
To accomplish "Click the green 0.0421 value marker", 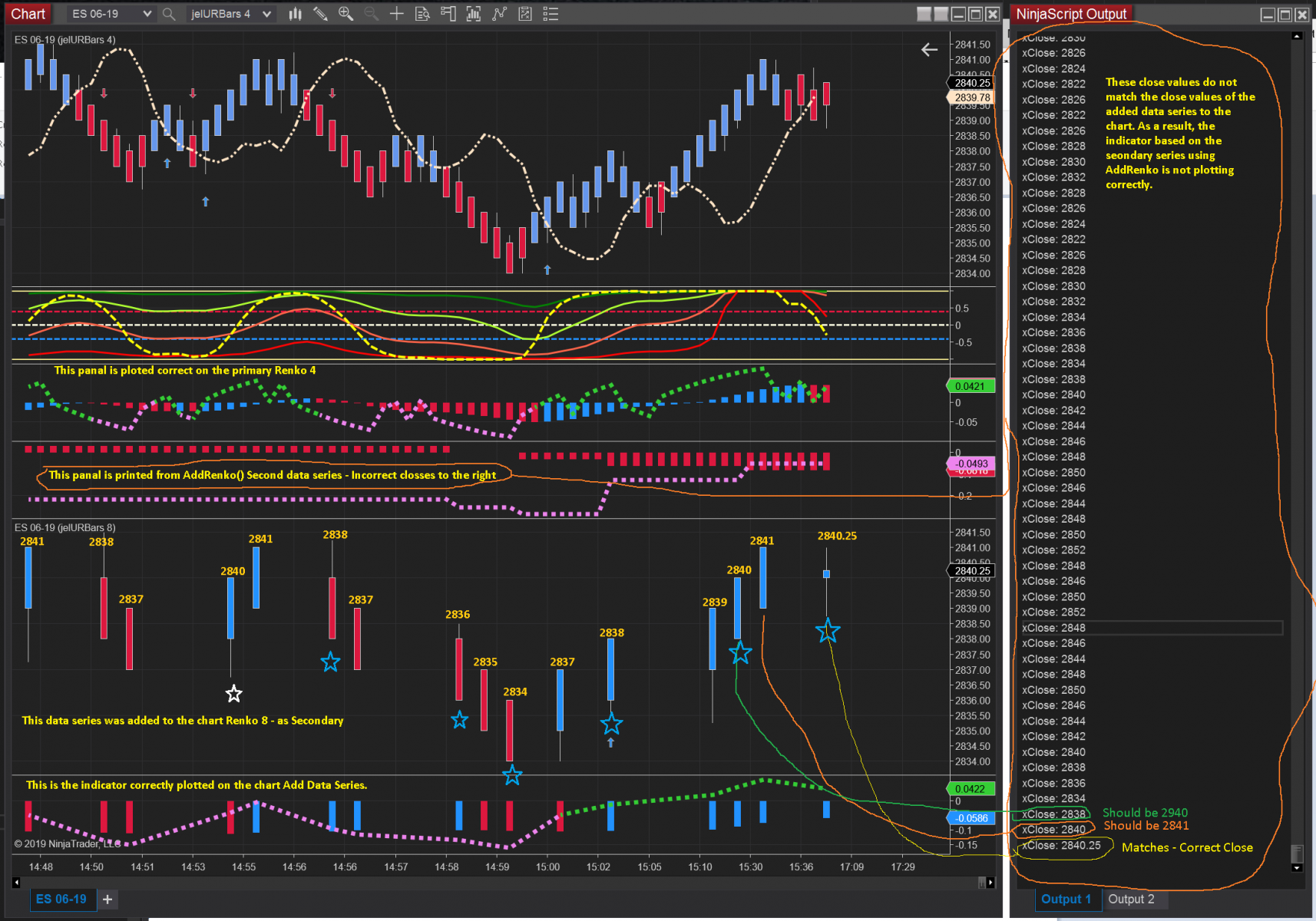I will [972, 386].
